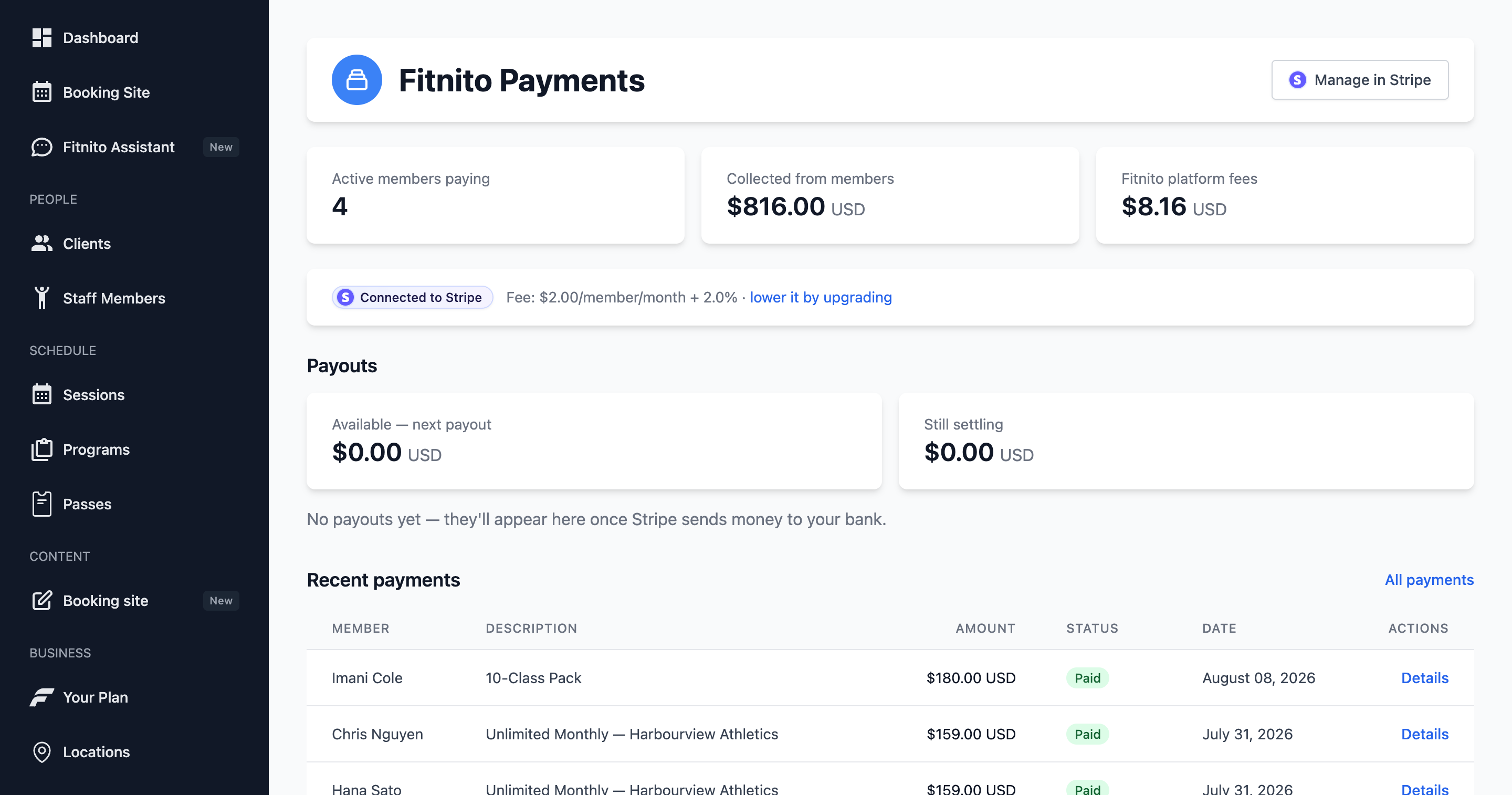This screenshot has height=795, width=1512.
Task: Click the New badge beside Fitnito Assistant
Action: click(x=220, y=147)
